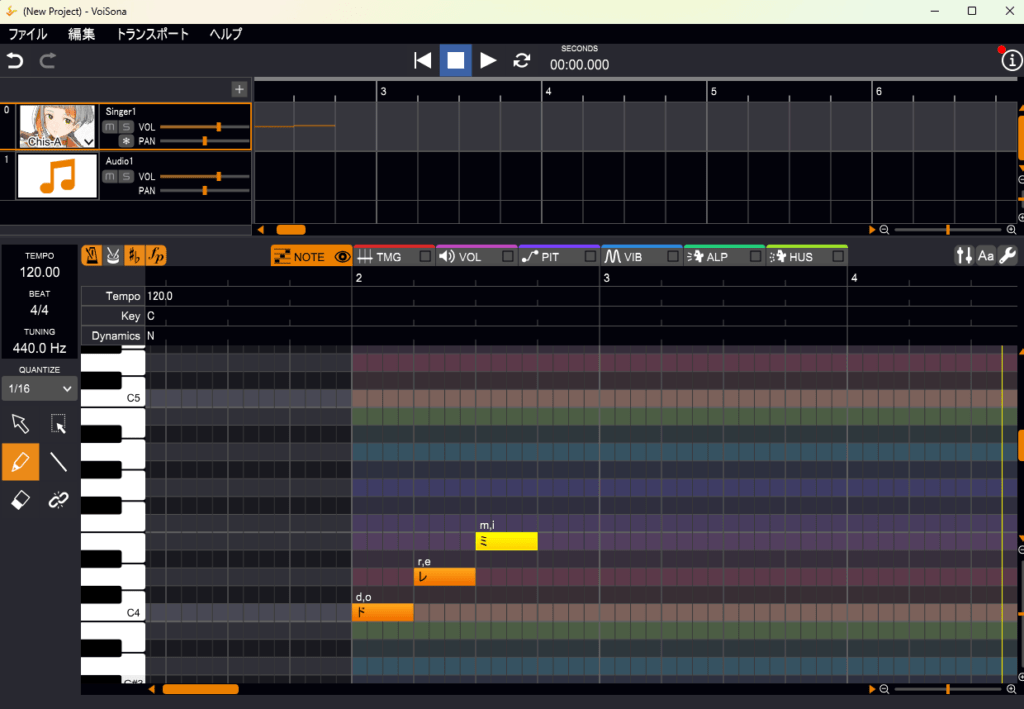This screenshot has width=1024, height=709.
Task: Click the info icon at top right
Action: coord(1011,60)
